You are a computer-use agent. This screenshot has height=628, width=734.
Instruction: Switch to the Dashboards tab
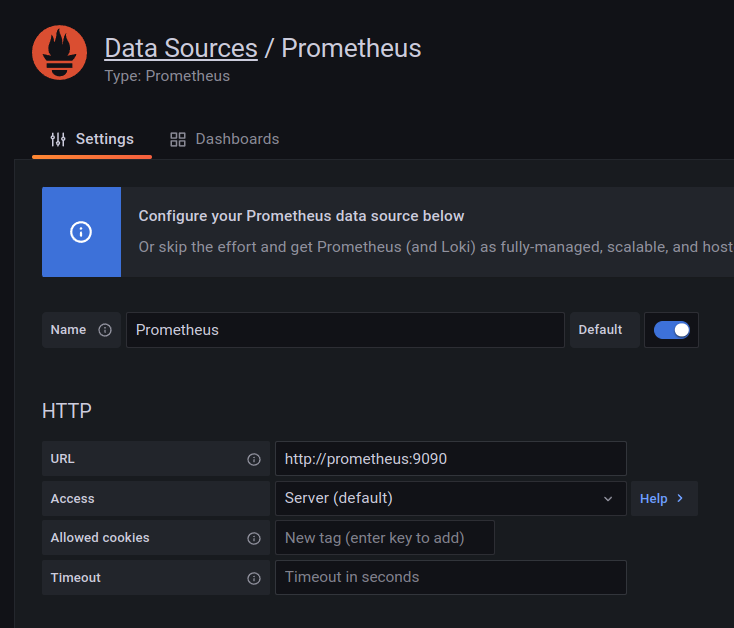tap(224, 139)
